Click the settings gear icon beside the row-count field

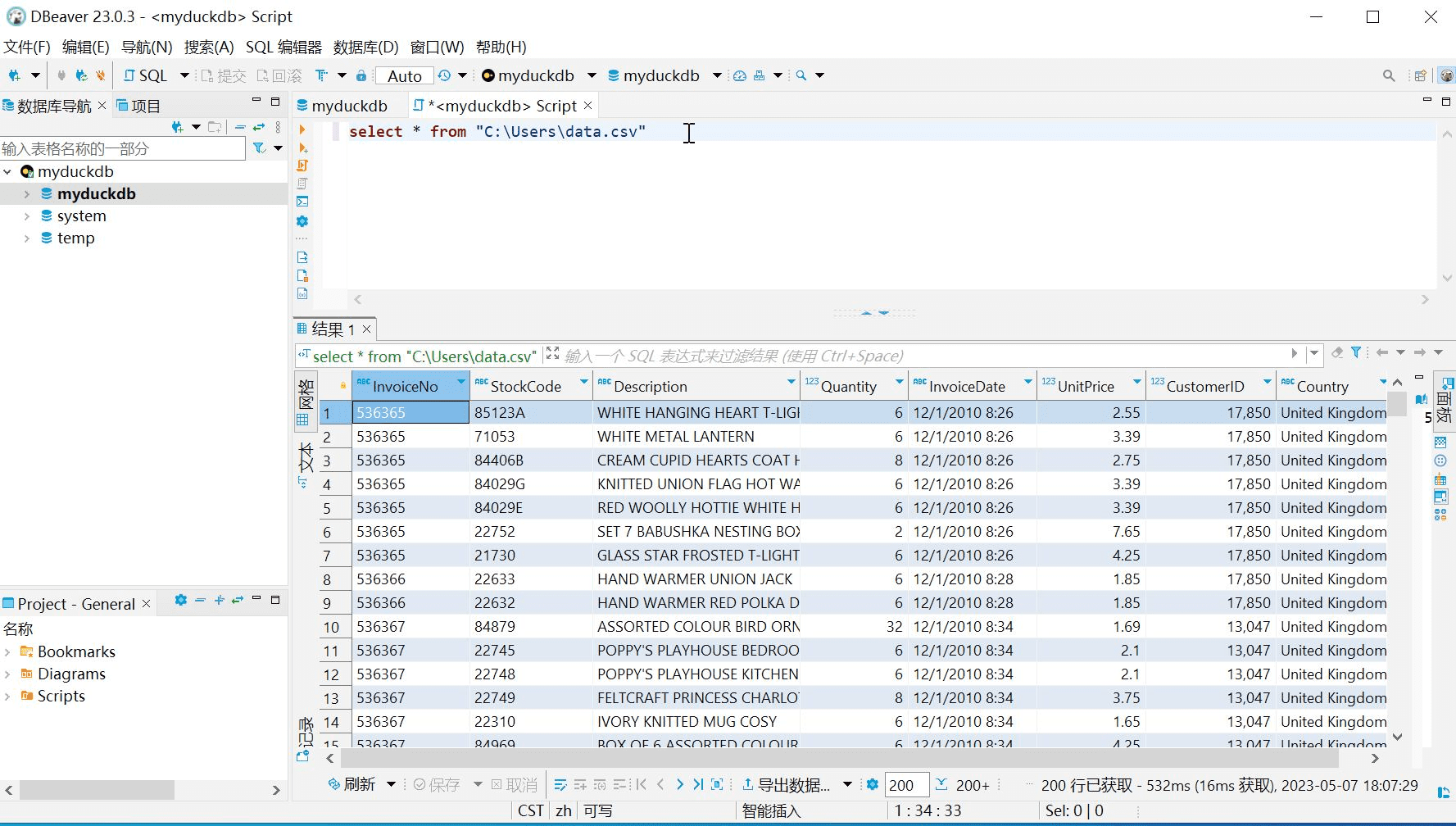click(x=873, y=784)
